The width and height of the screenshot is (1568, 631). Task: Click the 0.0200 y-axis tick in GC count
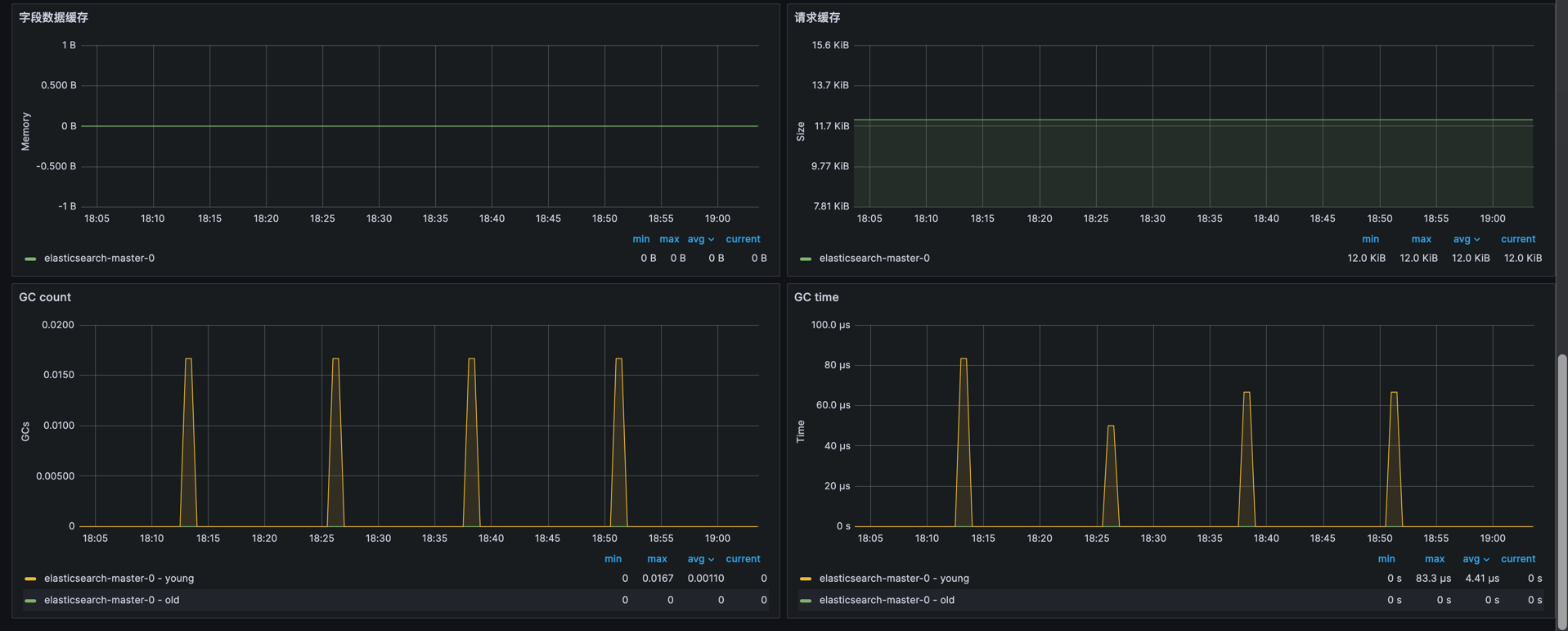tap(58, 325)
